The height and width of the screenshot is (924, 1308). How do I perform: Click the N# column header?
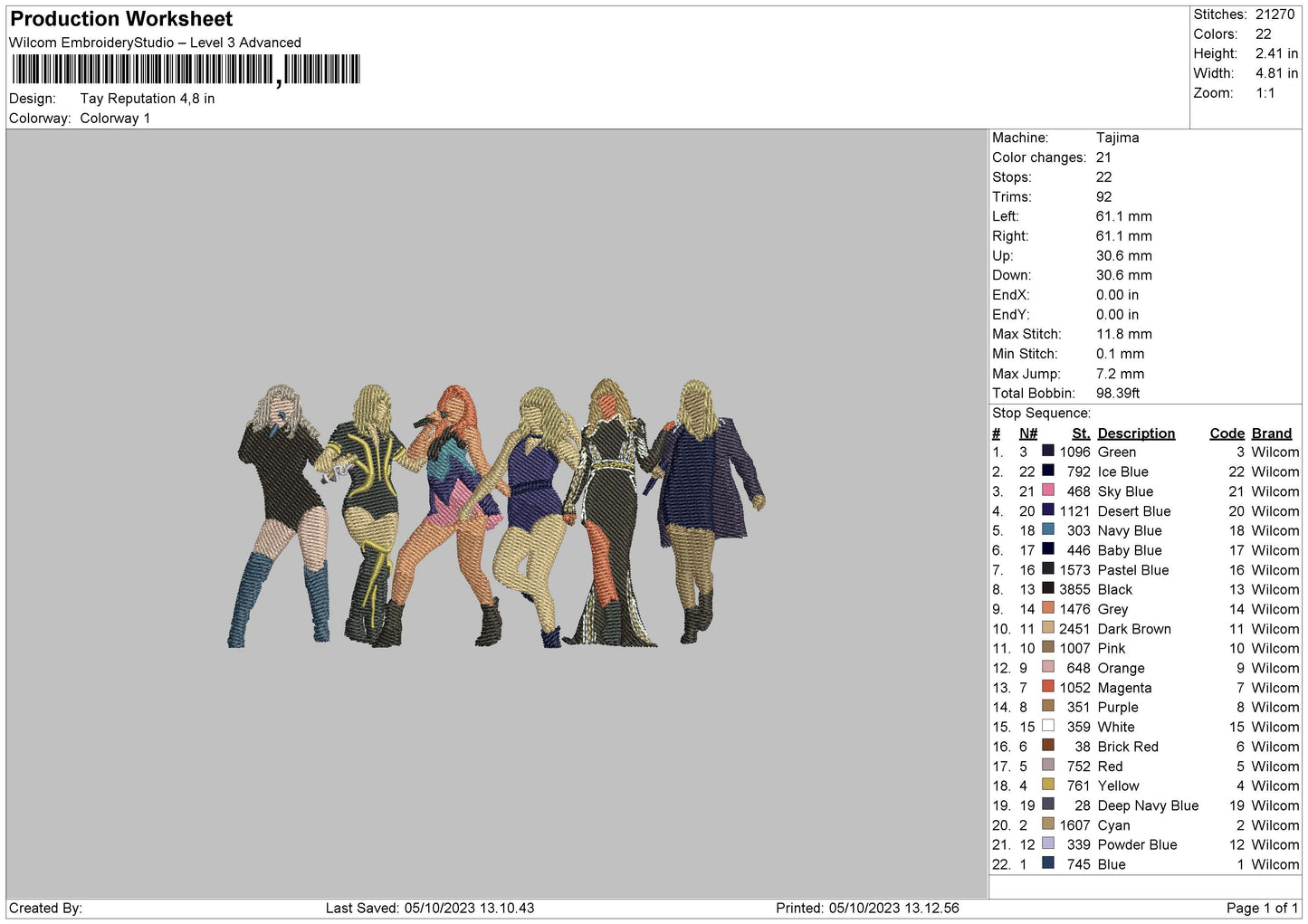coord(1028,433)
